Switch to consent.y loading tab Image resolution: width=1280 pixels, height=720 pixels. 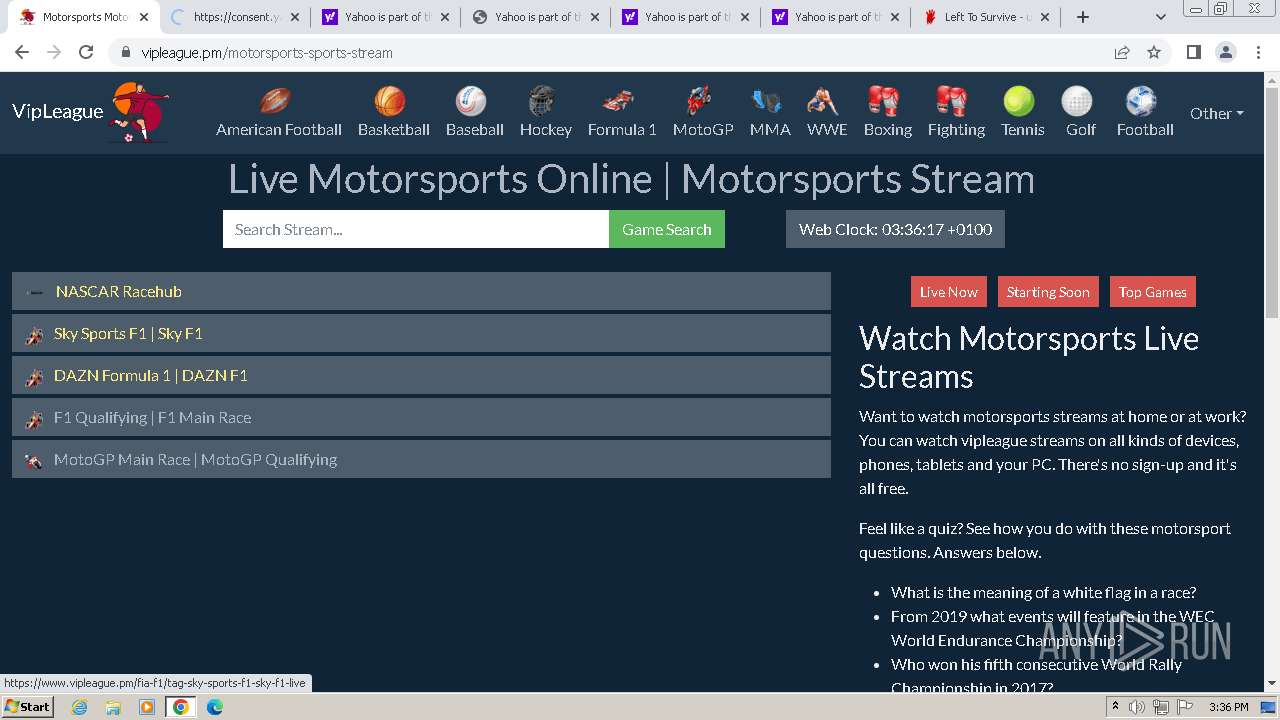click(x=235, y=17)
